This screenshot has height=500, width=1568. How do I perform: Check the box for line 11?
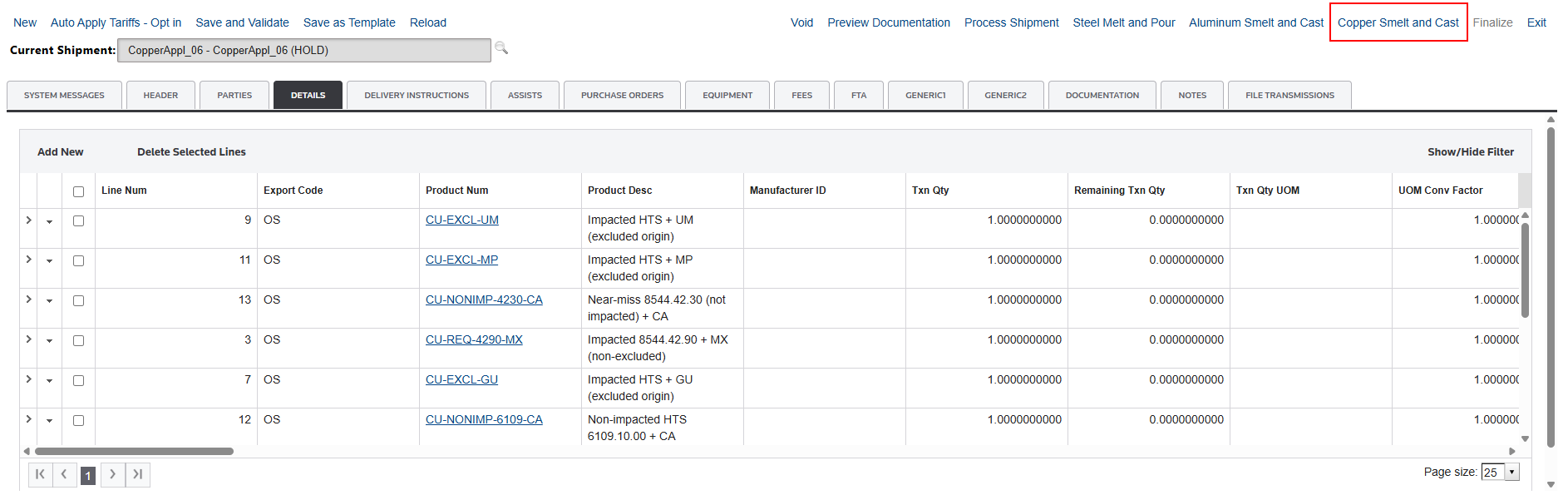78,260
